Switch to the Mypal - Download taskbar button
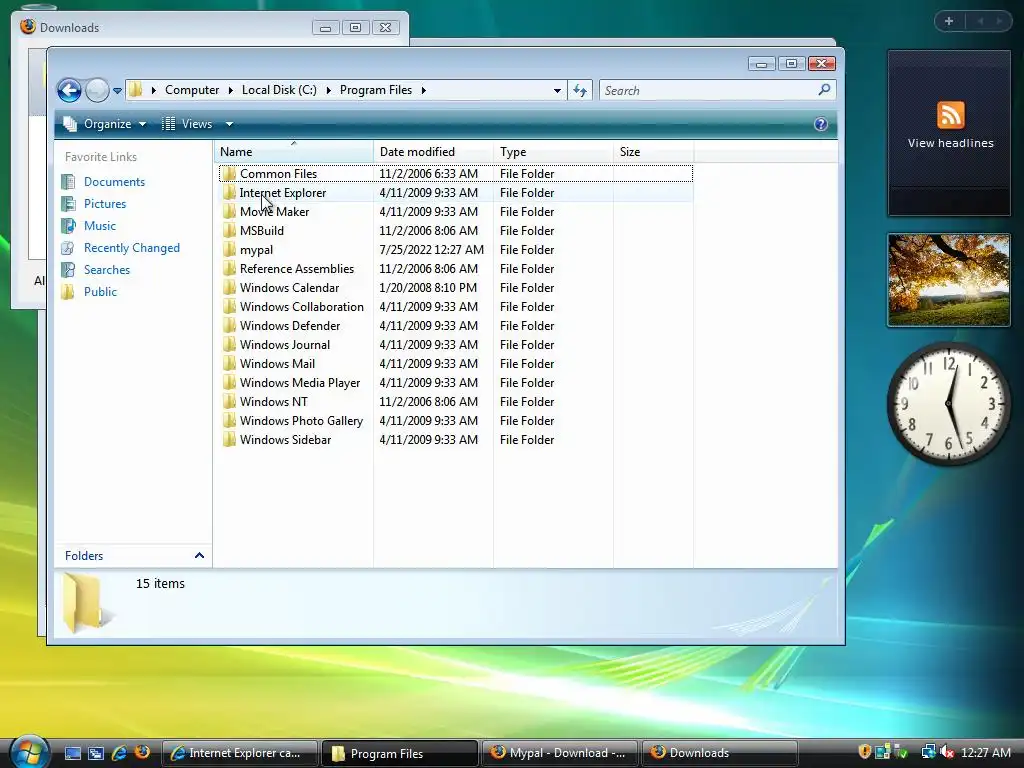This screenshot has height=768, width=1024. point(560,753)
